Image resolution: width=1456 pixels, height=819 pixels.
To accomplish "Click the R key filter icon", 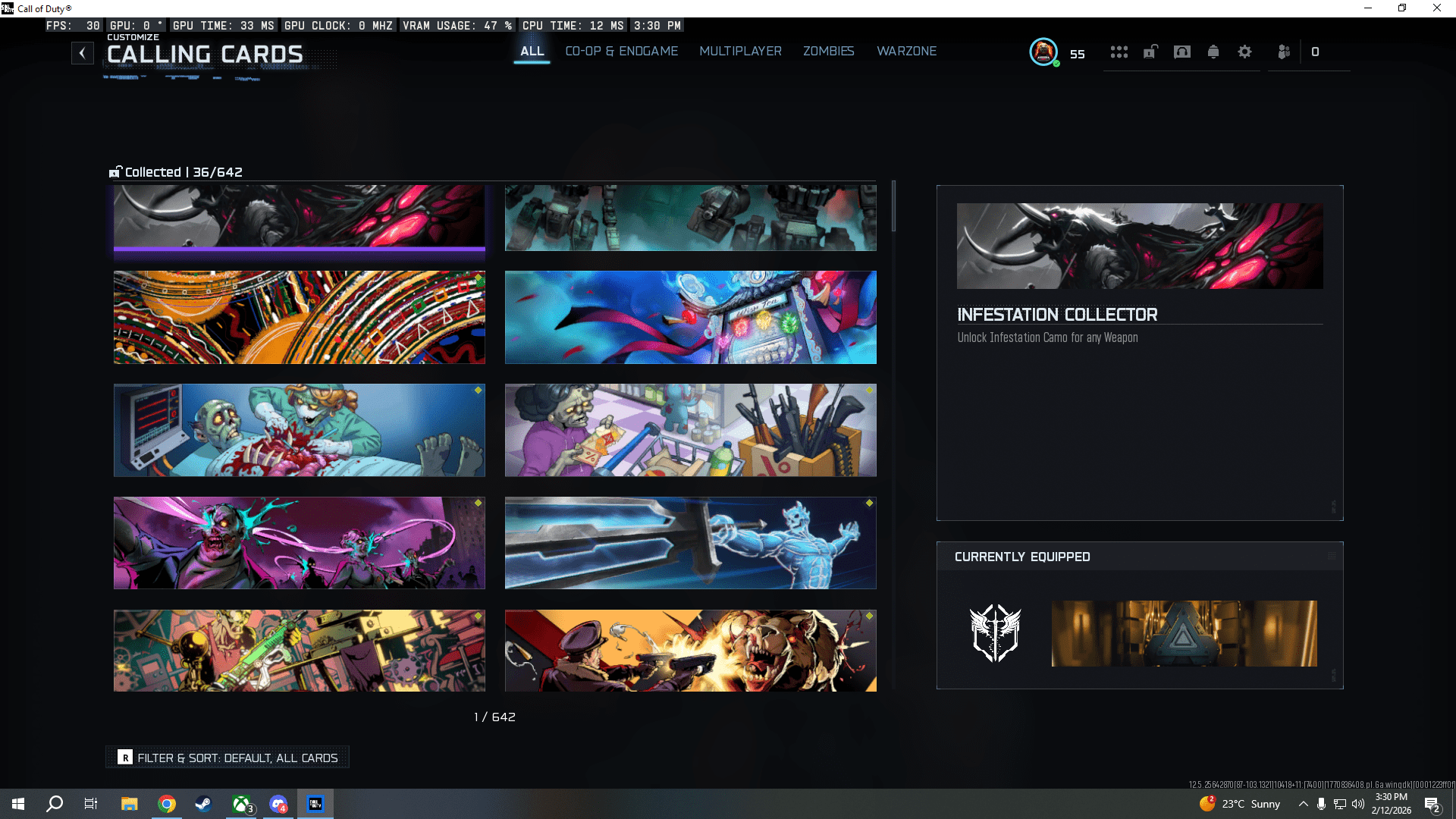I will point(125,758).
